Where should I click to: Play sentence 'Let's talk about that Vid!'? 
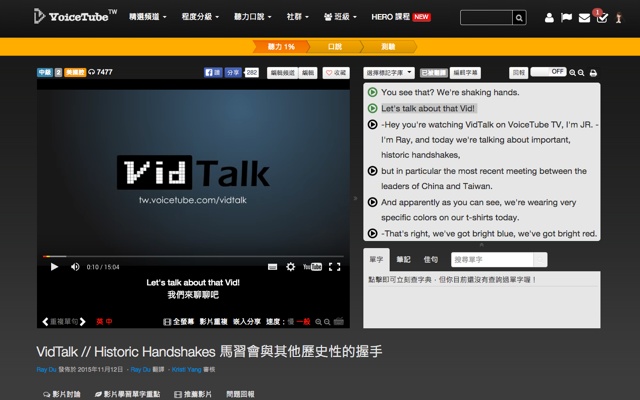pyautogui.click(x=372, y=109)
